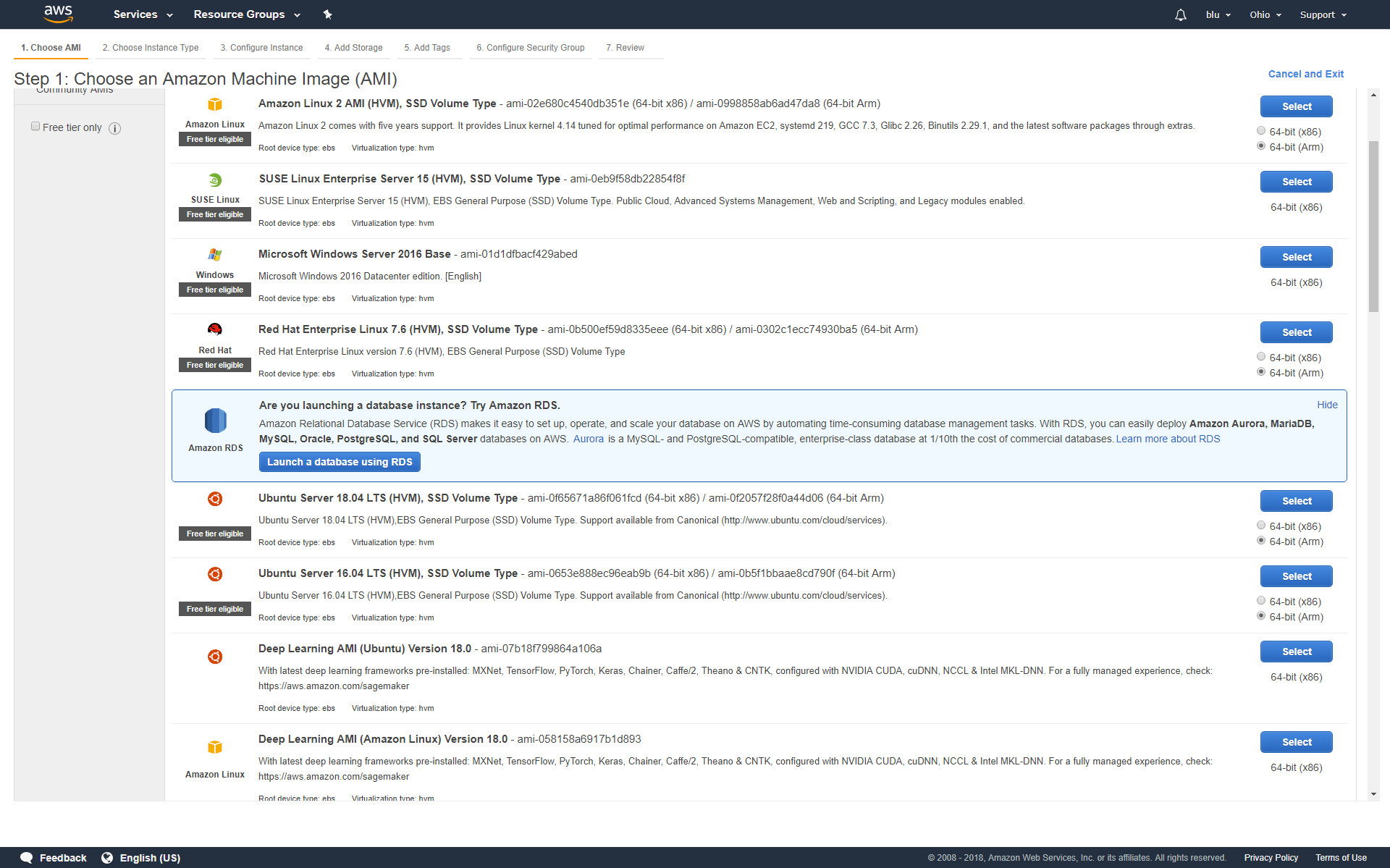Click the AWS logo
This screenshot has height=868, width=1390.
[58, 14]
